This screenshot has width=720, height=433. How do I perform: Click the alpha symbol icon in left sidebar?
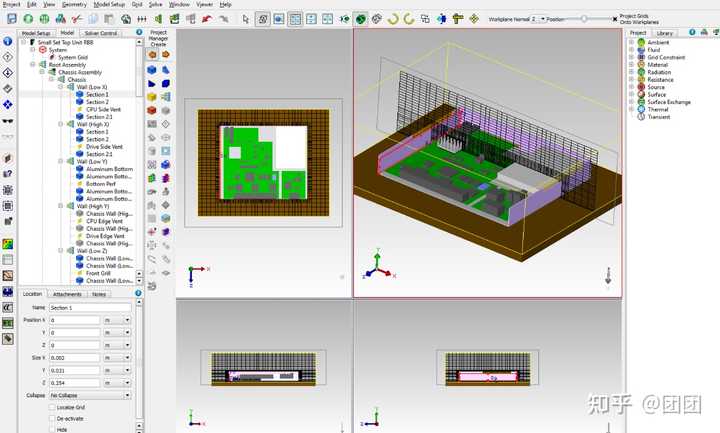8,307
